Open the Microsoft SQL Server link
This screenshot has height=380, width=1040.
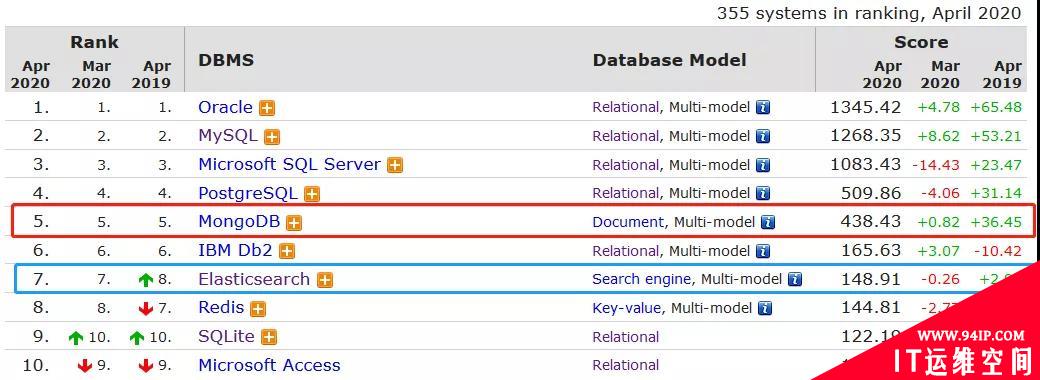point(290,164)
